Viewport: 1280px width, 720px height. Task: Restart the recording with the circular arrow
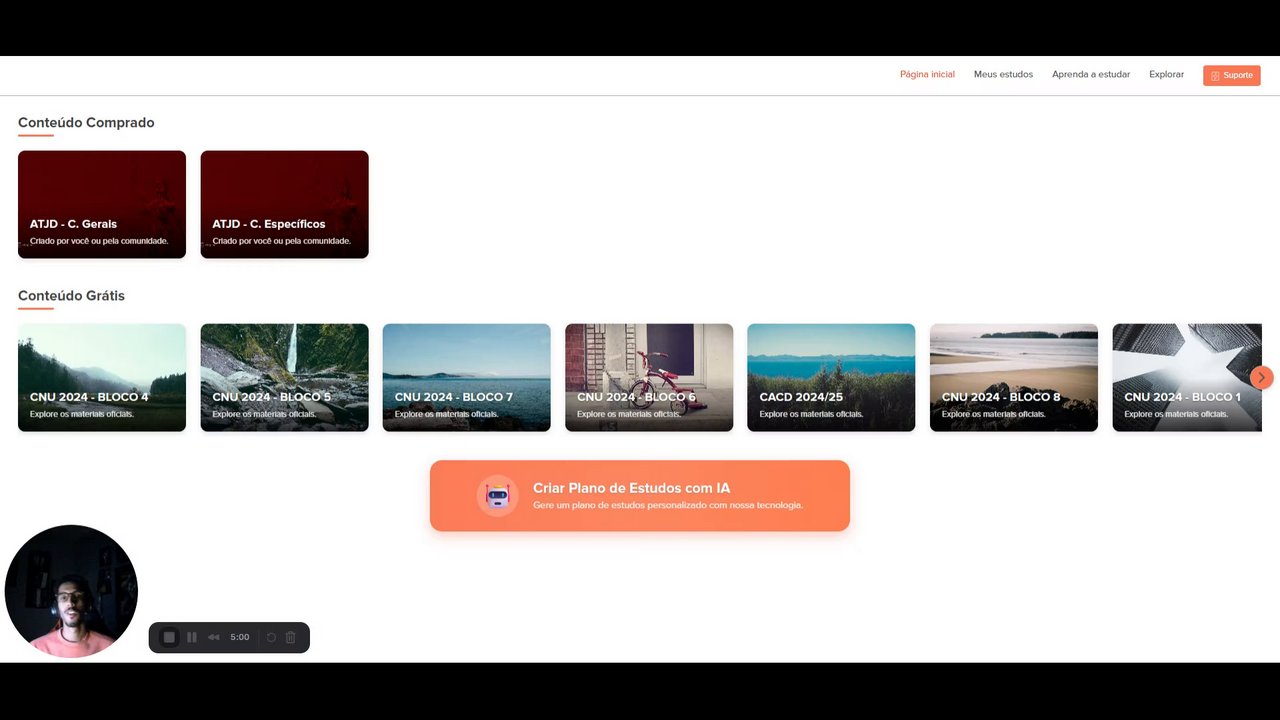tap(271, 637)
